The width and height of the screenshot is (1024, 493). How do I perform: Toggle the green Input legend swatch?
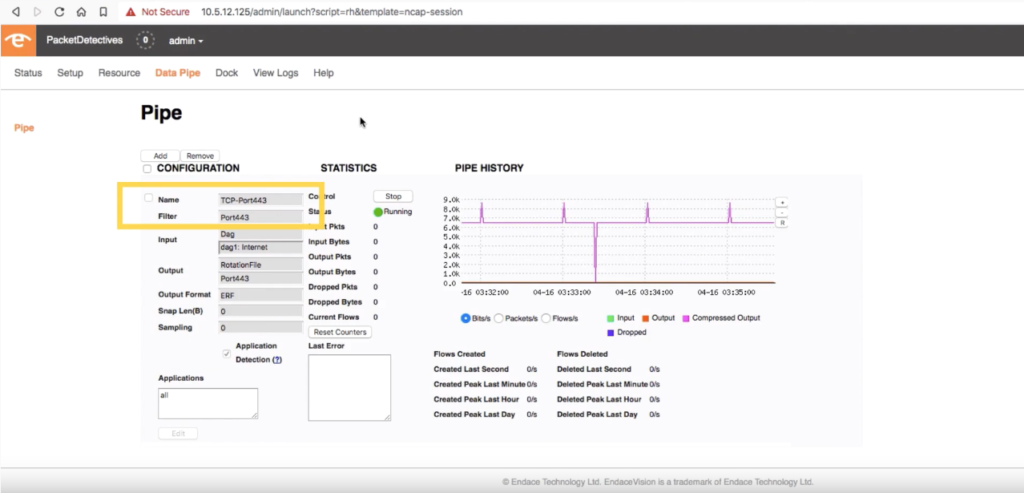coord(611,318)
